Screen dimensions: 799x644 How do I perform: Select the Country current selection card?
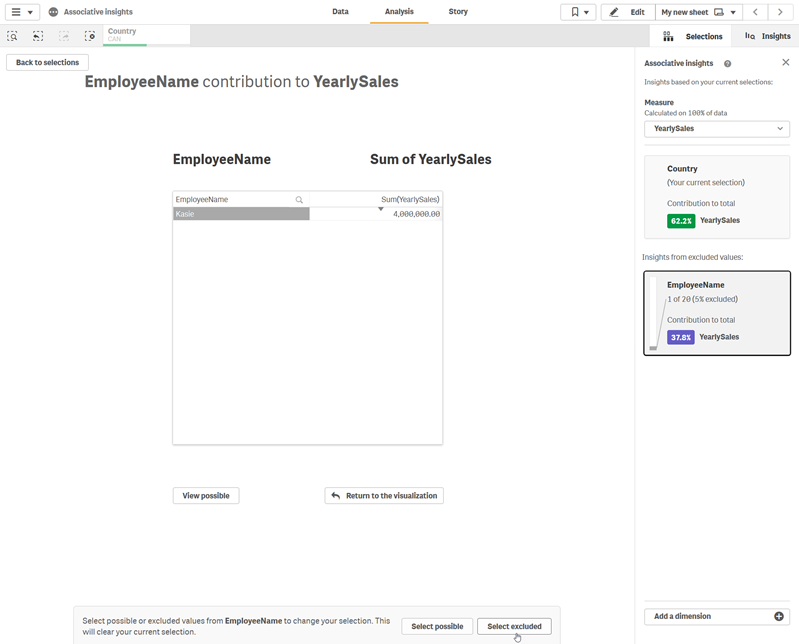tap(717, 197)
